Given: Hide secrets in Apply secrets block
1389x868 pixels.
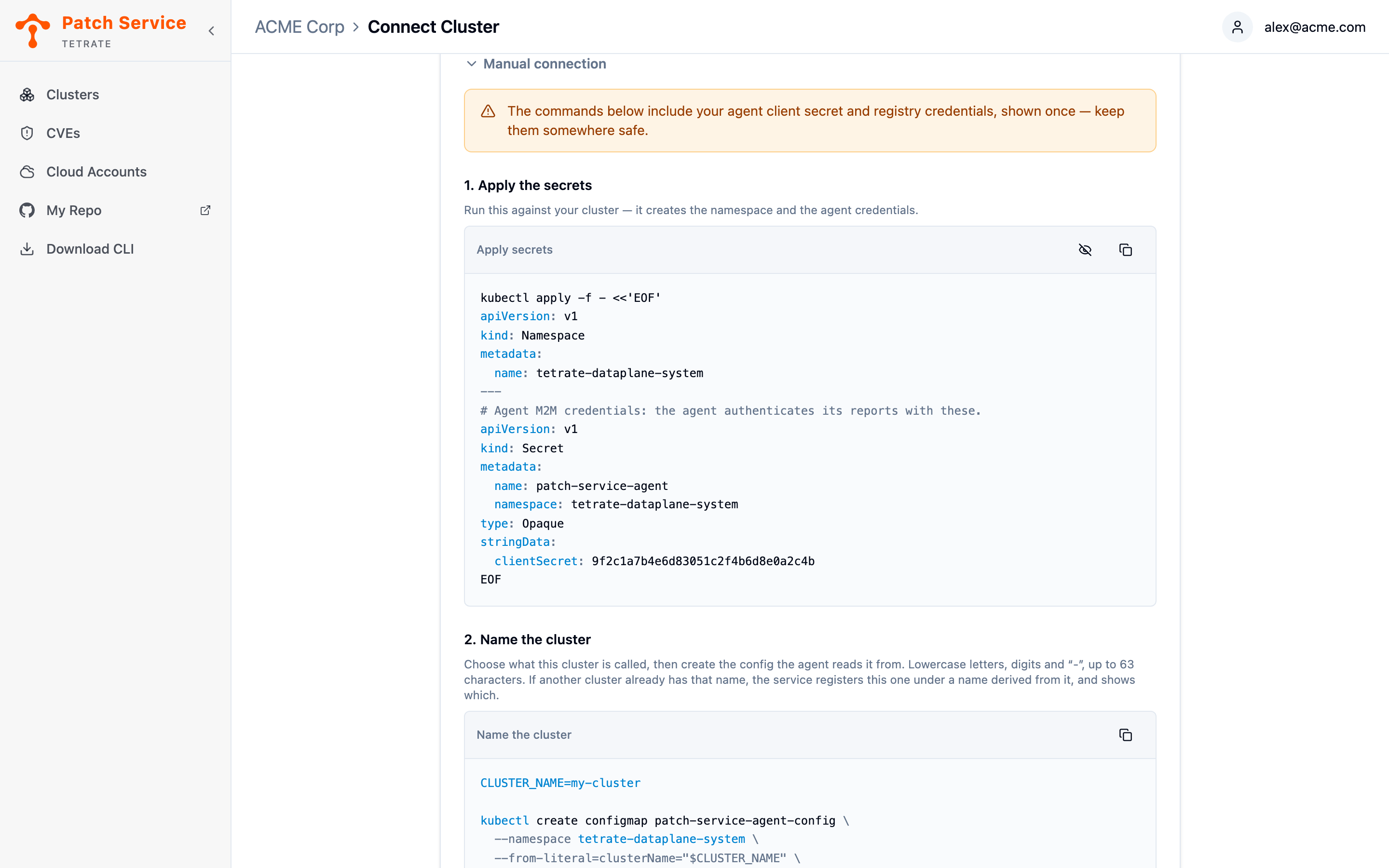Looking at the screenshot, I should [1085, 250].
